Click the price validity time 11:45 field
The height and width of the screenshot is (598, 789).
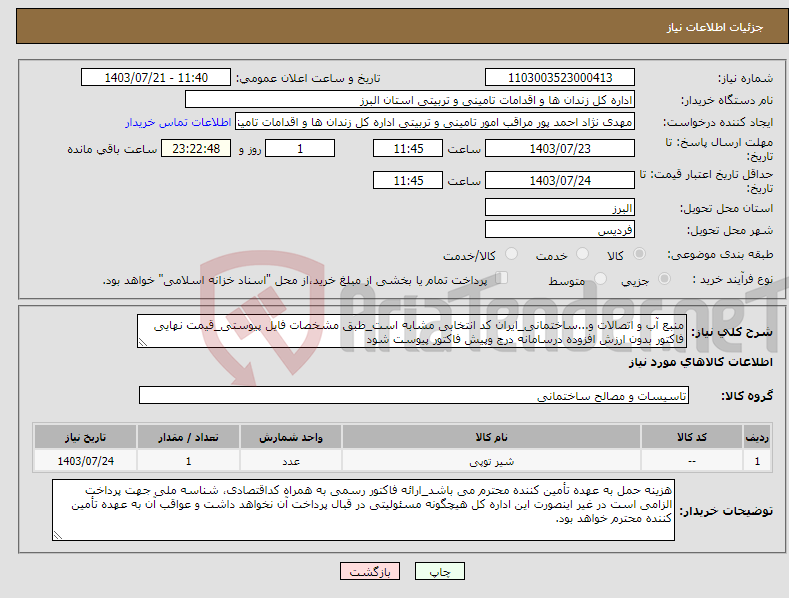click(408, 180)
